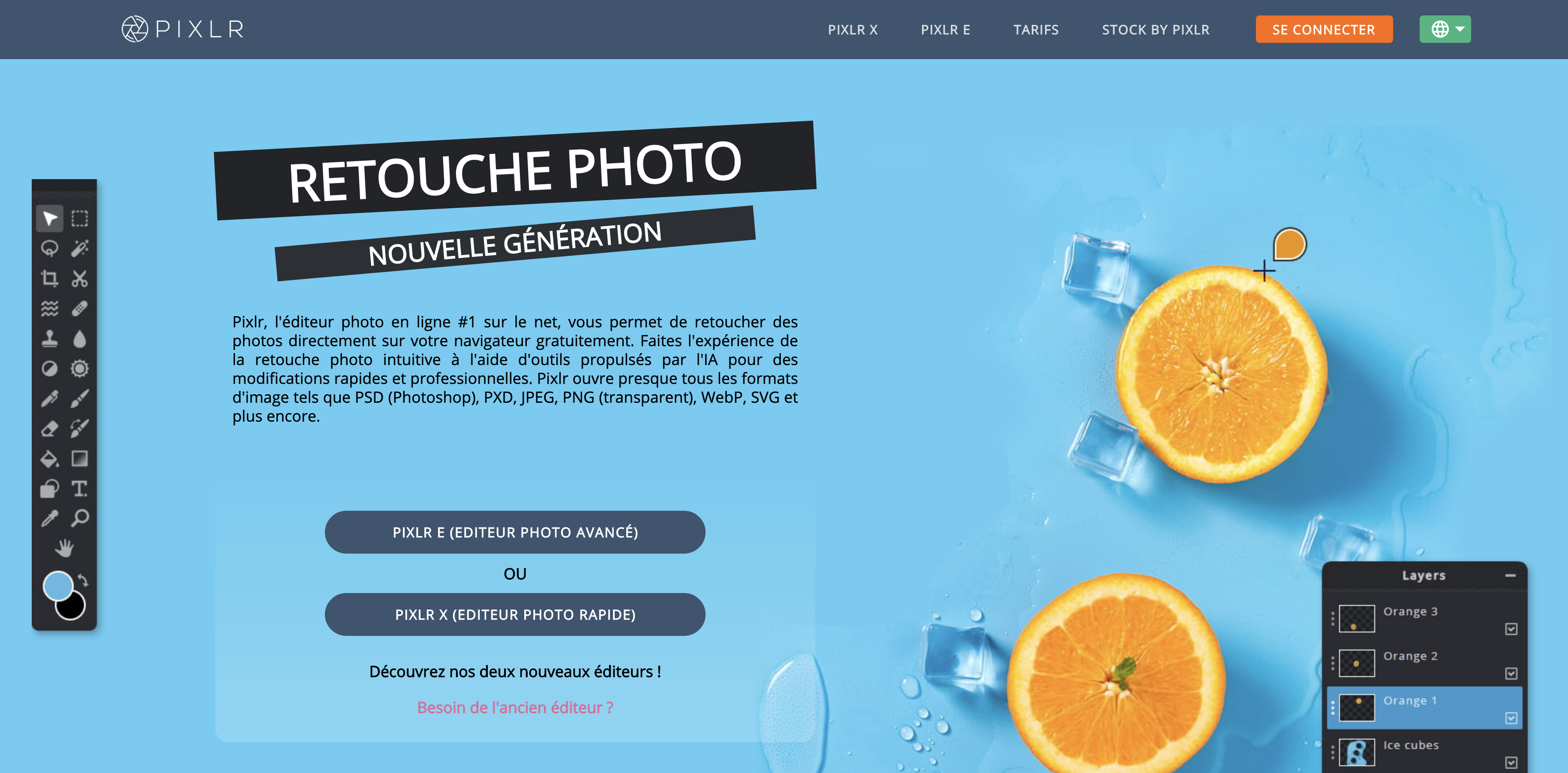This screenshot has width=1568, height=773.
Task: Choose the Zoom magnifier tool
Action: 80,518
